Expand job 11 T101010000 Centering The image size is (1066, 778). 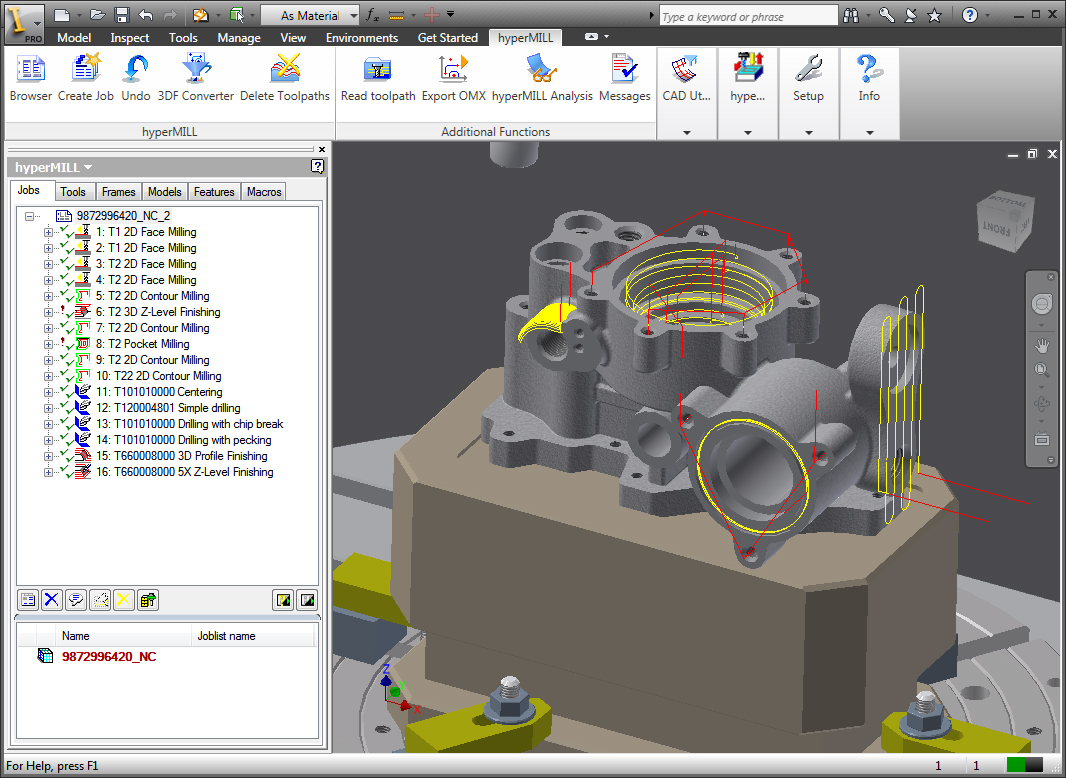pos(49,391)
